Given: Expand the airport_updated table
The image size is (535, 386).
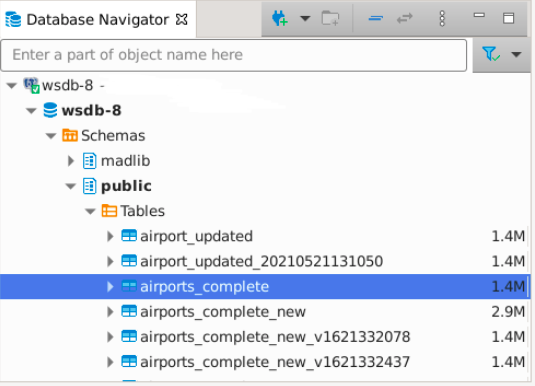Looking at the screenshot, I should (x=110, y=236).
